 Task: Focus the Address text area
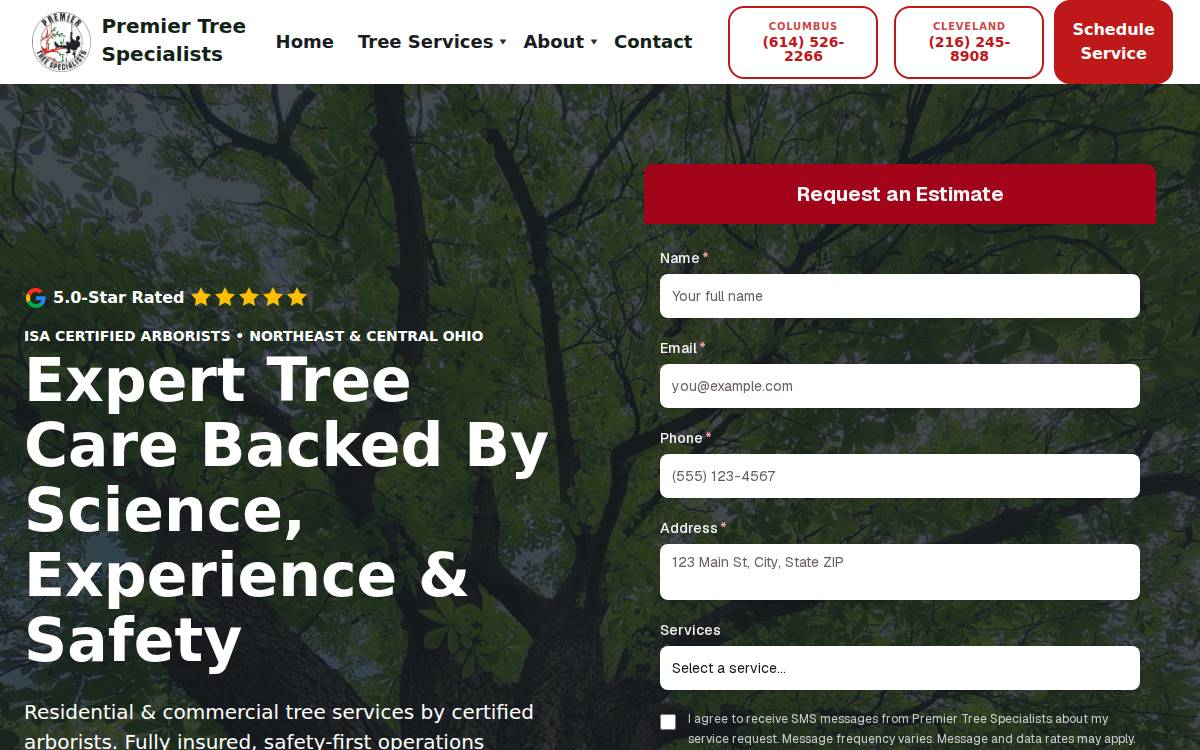click(900, 572)
